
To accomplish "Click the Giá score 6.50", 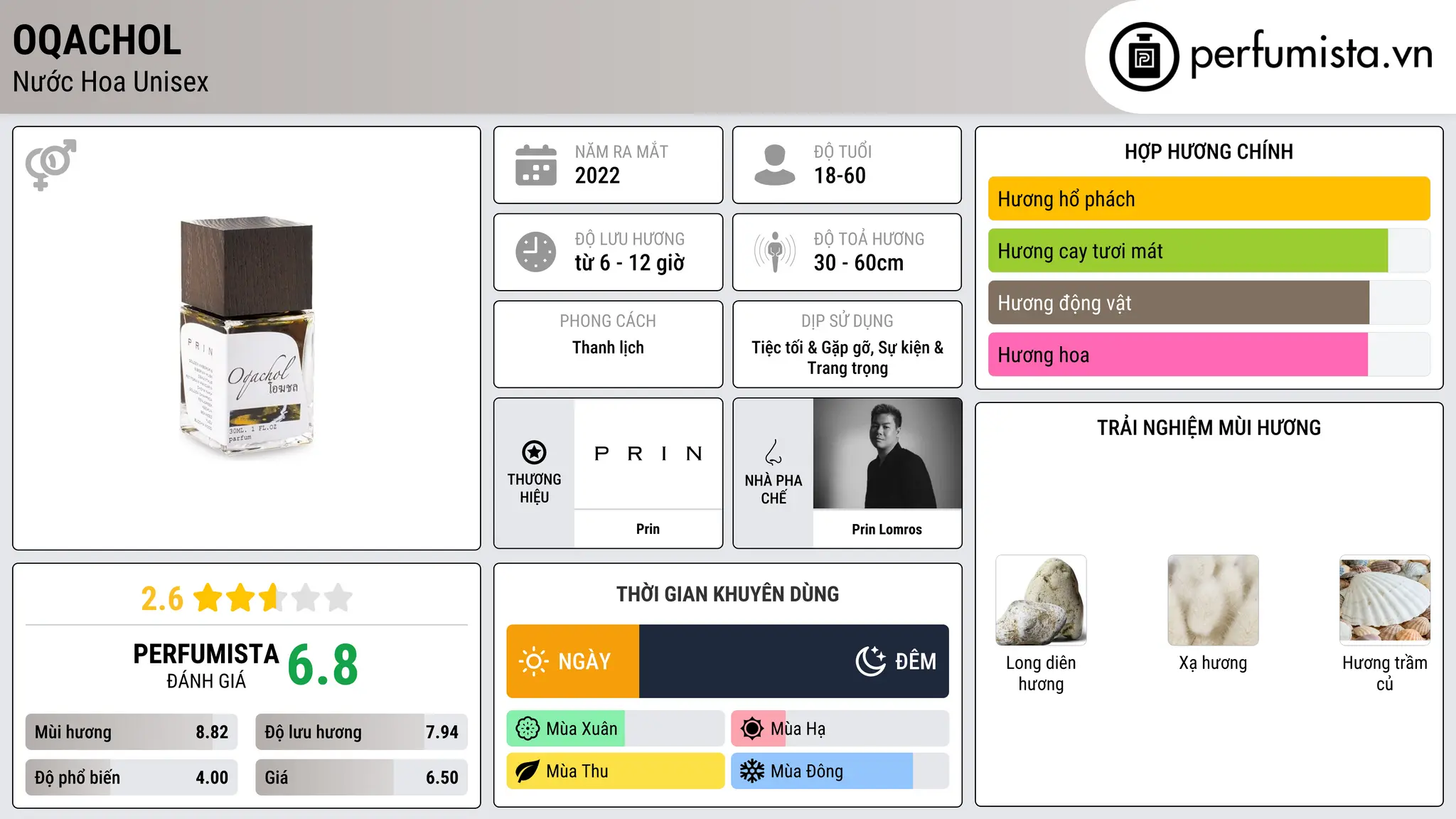I will click(442, 778).
